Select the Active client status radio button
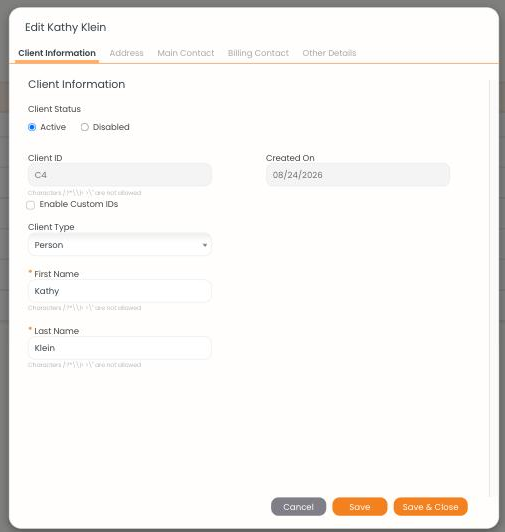The height and width of the screenshot is (532, 505). point(32,127)
